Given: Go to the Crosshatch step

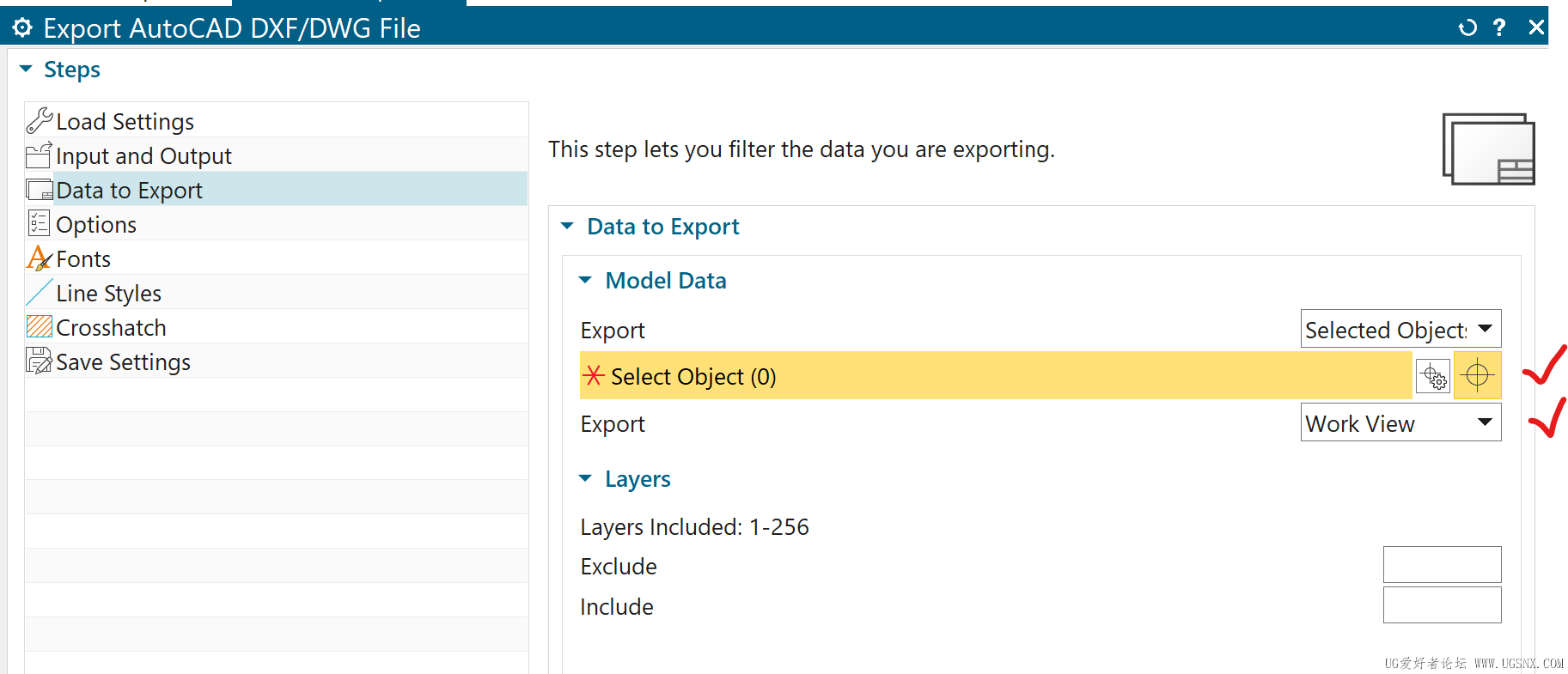Looking at the screenshot, I should click(x=277, y=326).
